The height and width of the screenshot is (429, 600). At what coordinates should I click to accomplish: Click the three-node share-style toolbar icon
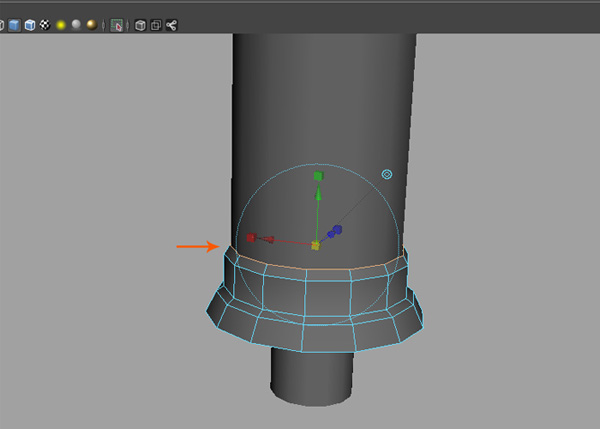tap(172, 25)
